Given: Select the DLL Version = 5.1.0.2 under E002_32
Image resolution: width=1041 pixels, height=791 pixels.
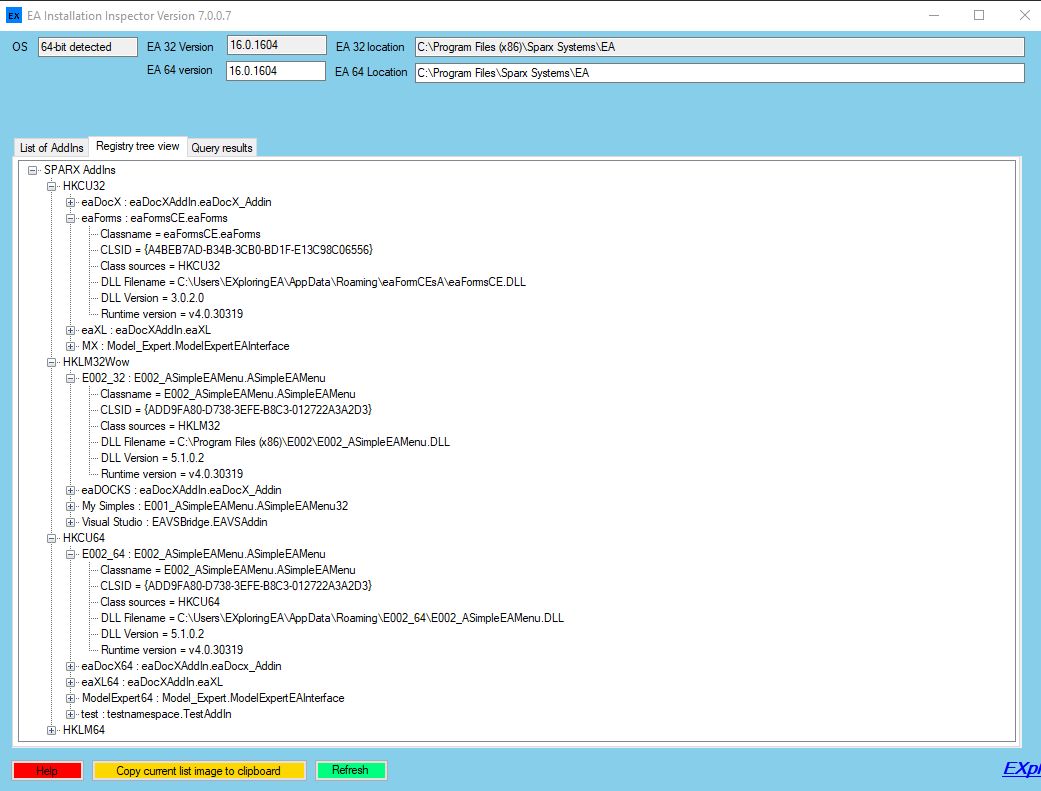Looking at the screenshot, I should pyautogui.click(x=152, y=458).
